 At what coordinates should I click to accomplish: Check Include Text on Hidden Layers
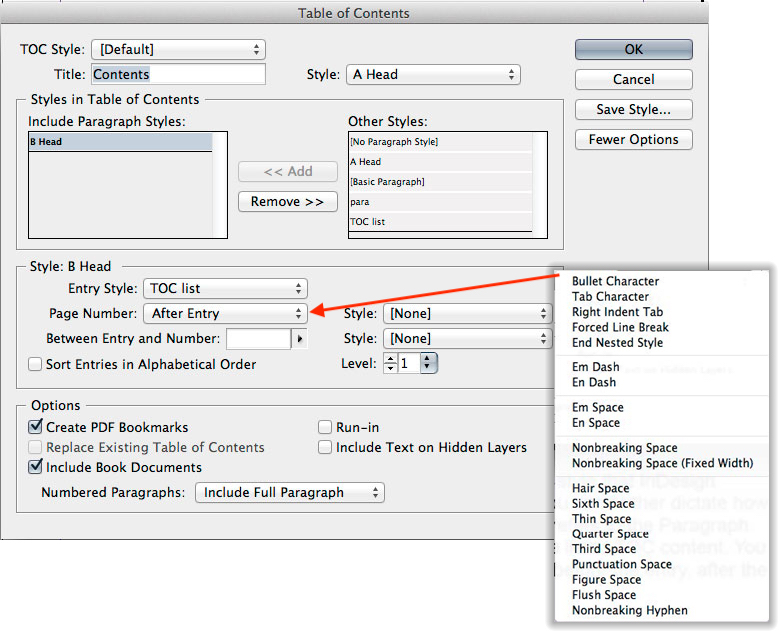pyautogui.click(x=325, y=447)
